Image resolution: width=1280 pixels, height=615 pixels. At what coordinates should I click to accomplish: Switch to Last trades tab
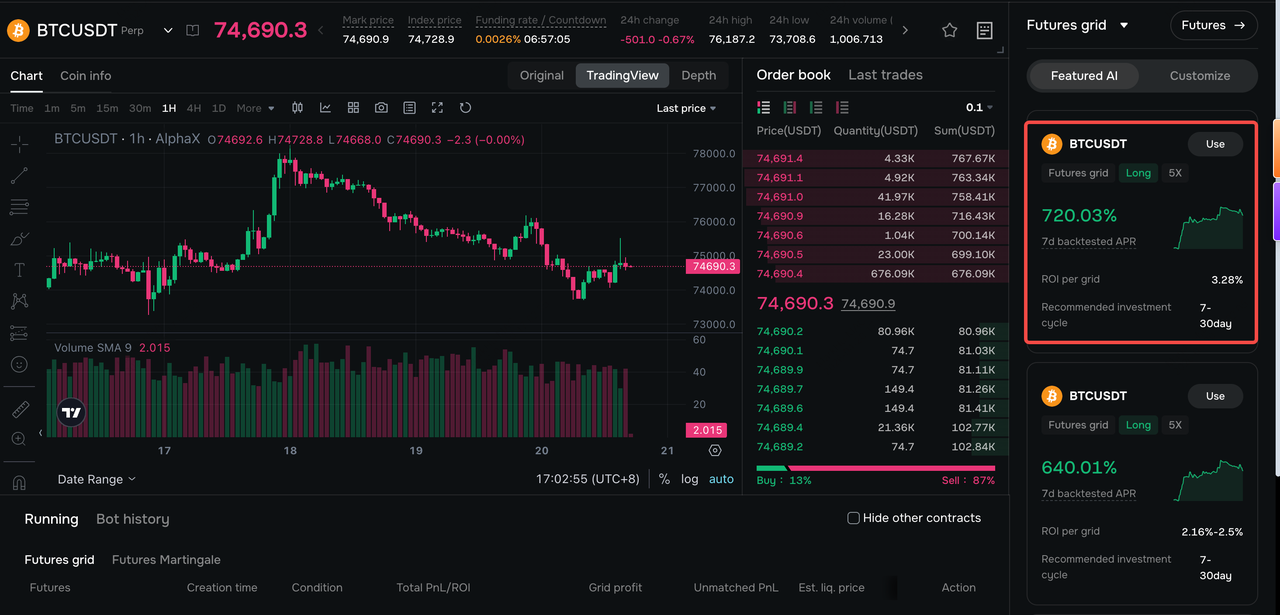pyautogui.click(x=885, y=75)
